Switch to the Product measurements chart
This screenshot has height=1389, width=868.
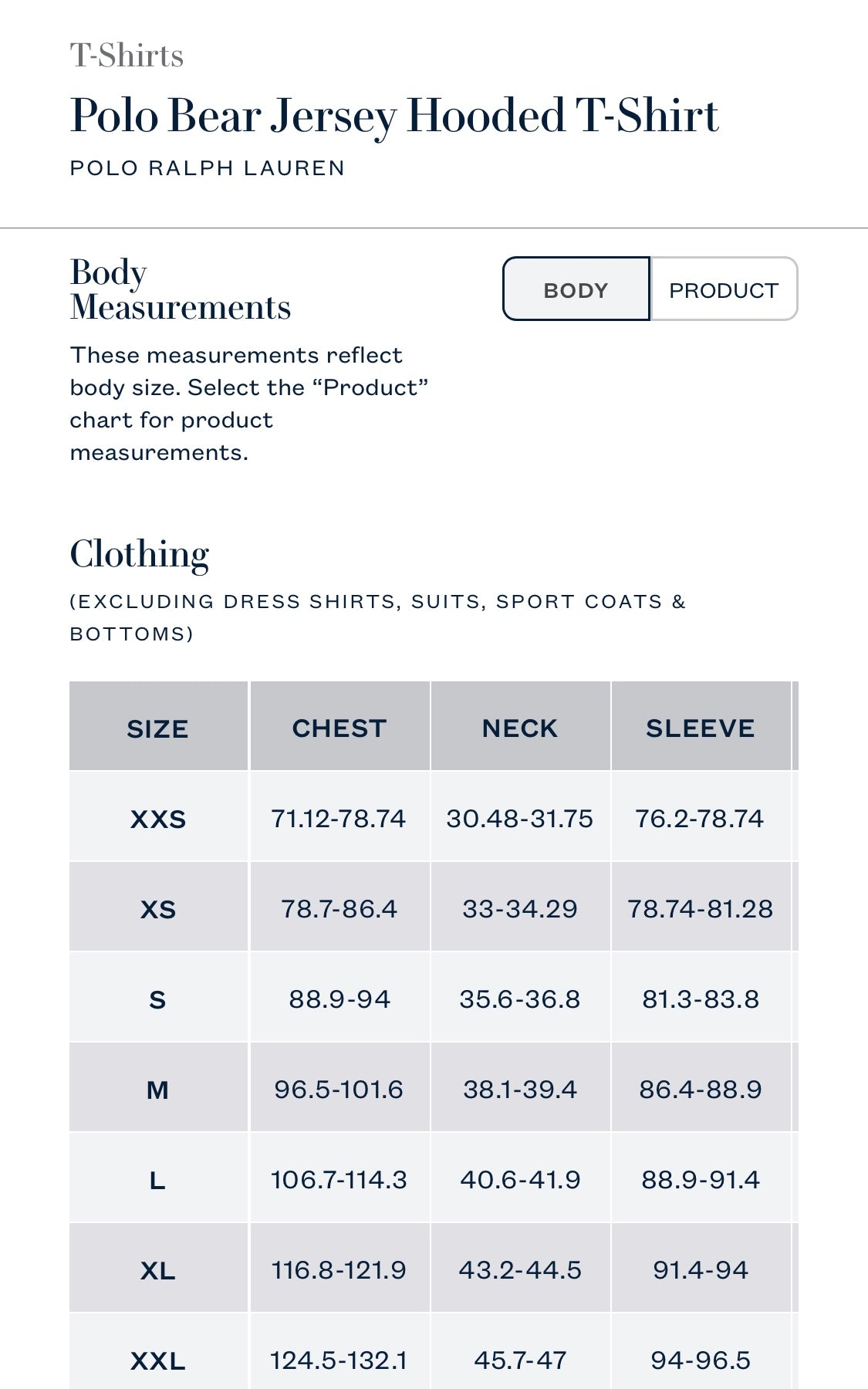[x=723, y=290]
